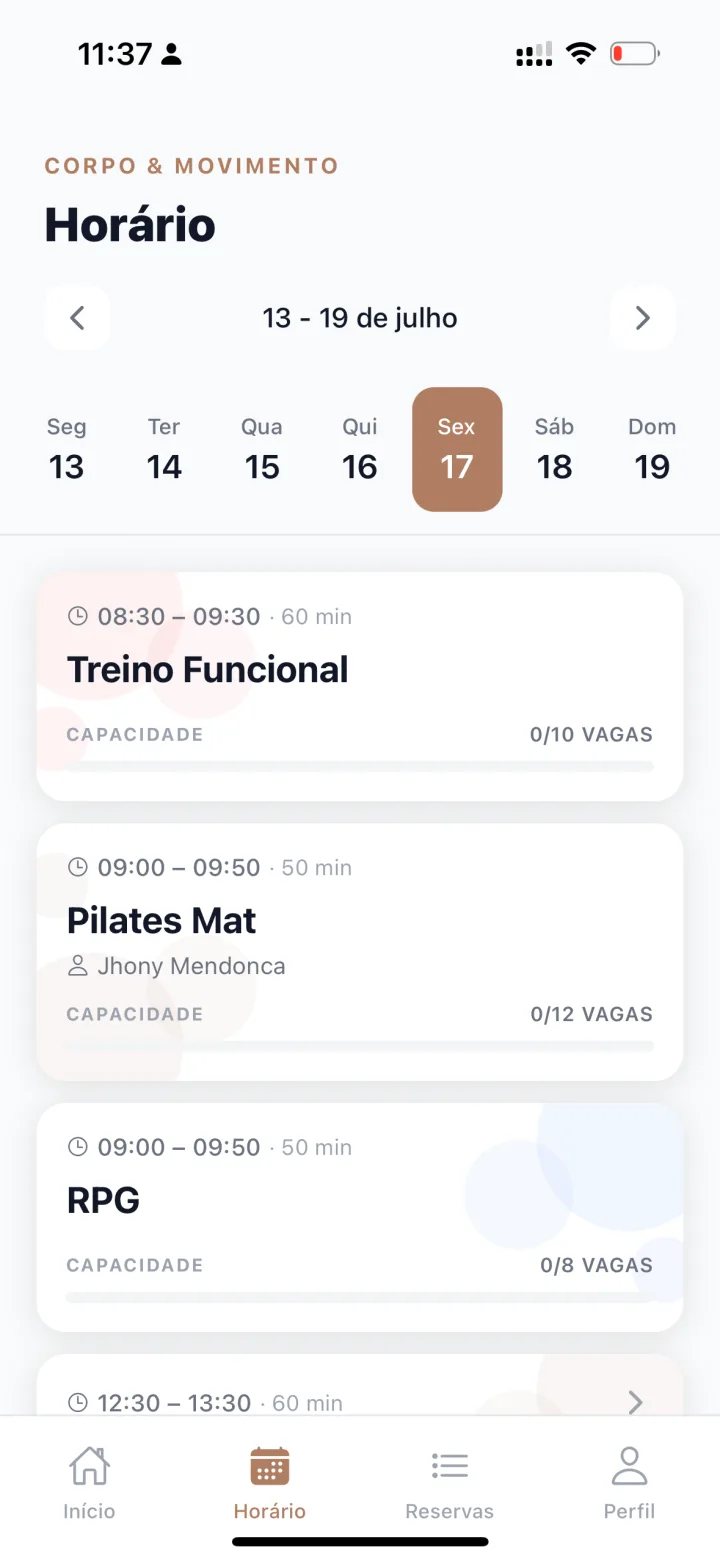The height and width of the screenshot is (1561, 720).
Task: Tap the Início home icon
Action: [89, 1466]
